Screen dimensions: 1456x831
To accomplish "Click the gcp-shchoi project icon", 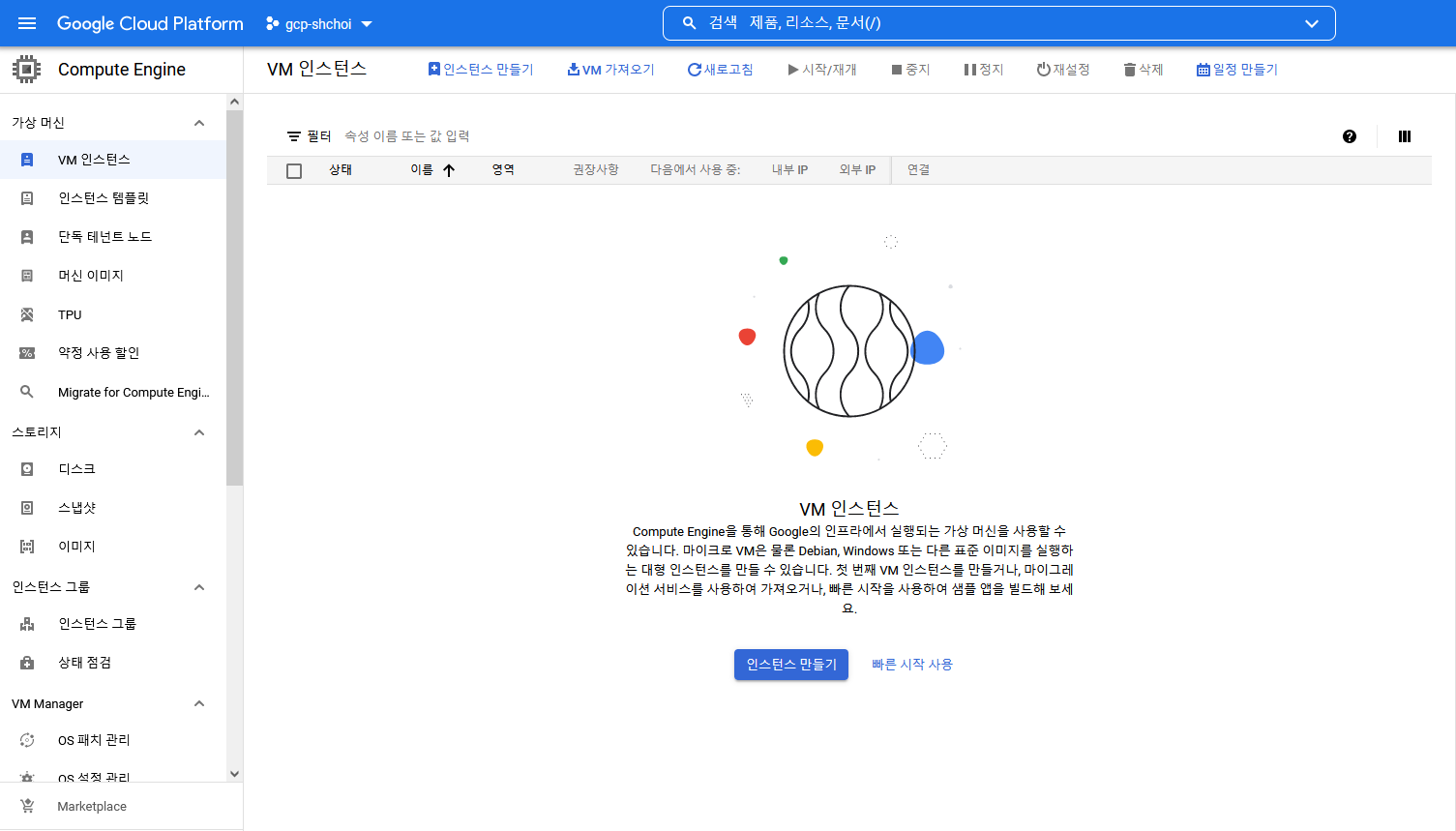I will [x=273, y=23].
